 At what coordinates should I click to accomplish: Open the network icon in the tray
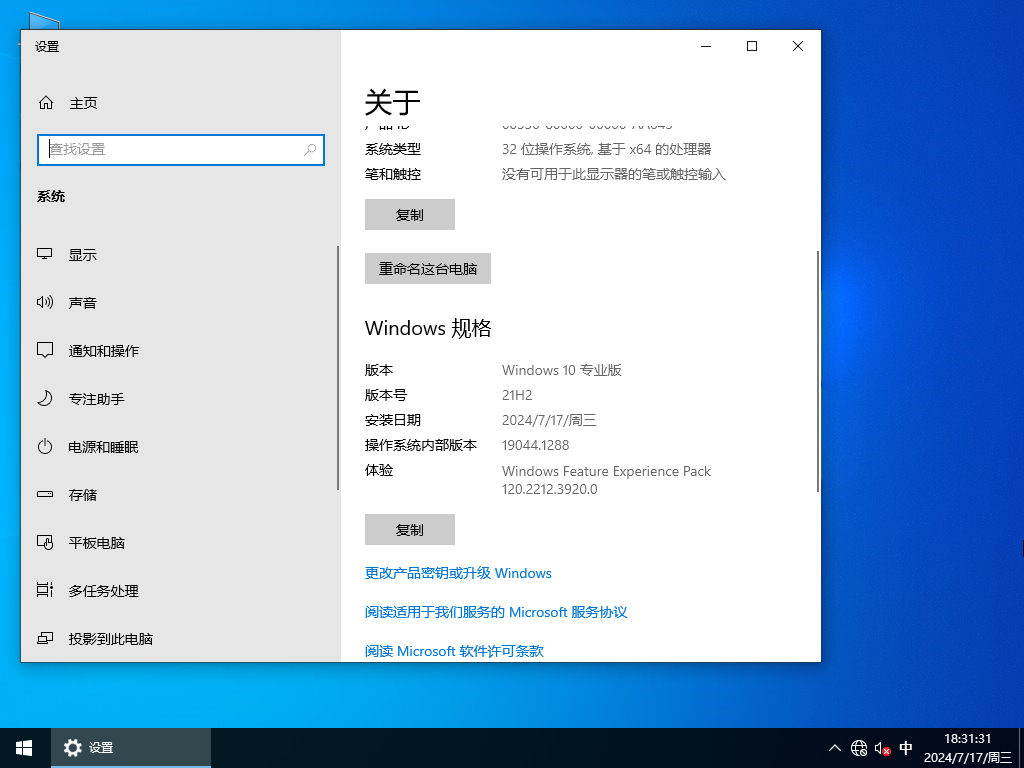pyautogui.click(x=858, y=748)
